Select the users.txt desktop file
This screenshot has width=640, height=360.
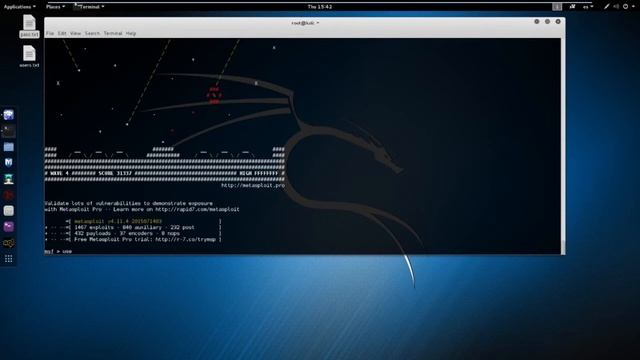(x=29, y=56)
